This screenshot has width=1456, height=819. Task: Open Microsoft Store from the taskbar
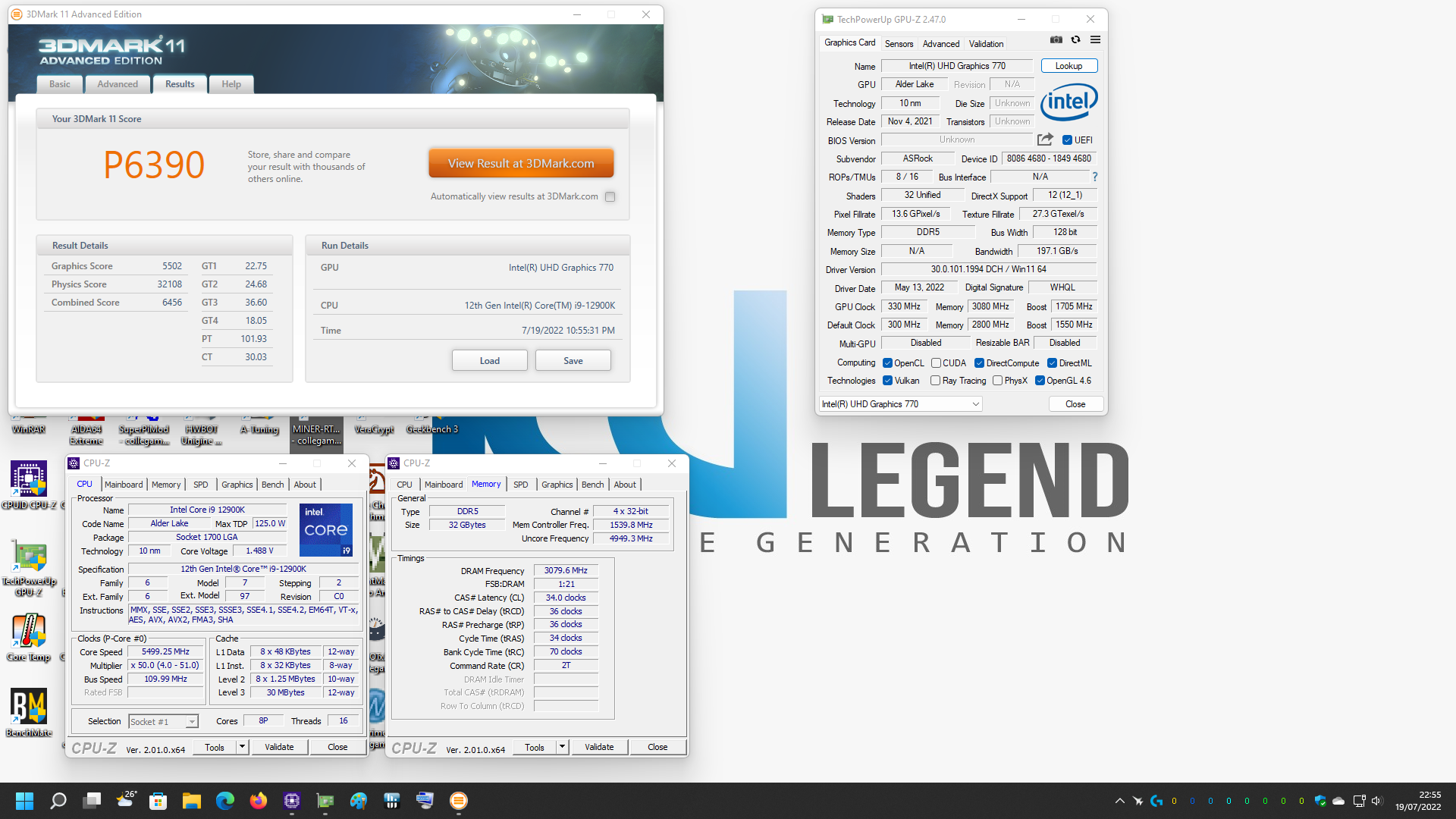(x=158, y=801)
